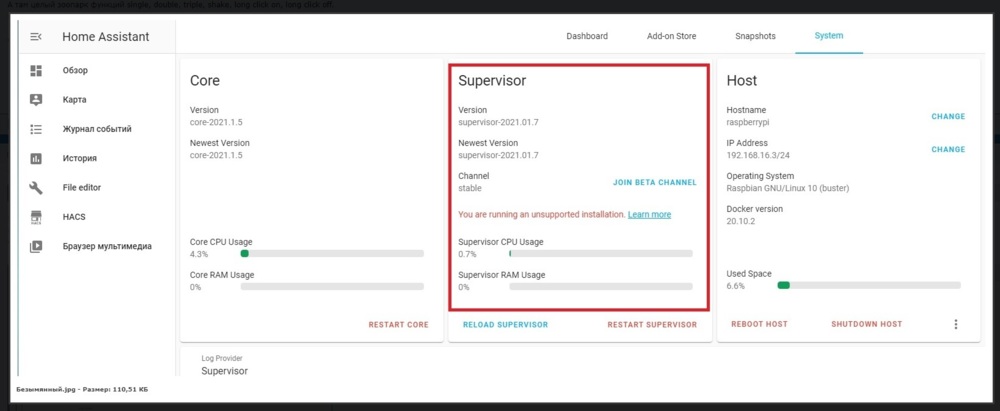The image size is (1000, 411).
Task: Click SHUTDOWN HOST button
Action: (867, 324)
